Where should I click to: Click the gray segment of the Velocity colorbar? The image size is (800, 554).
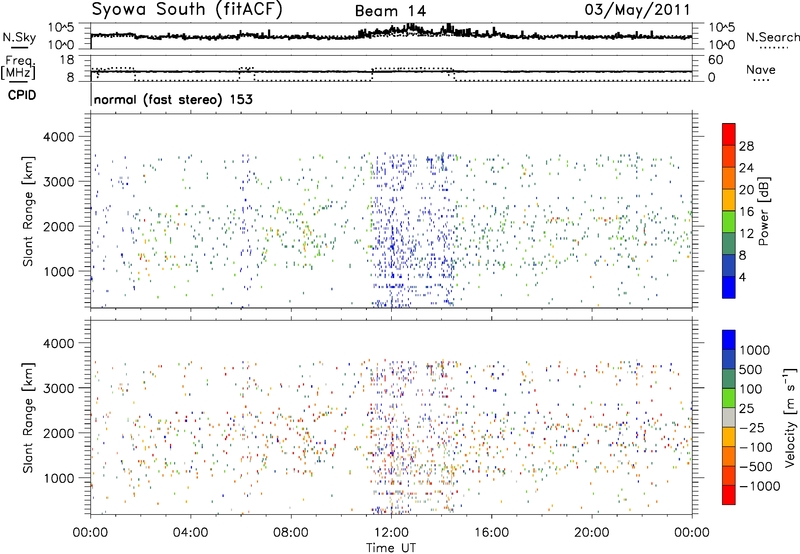point(729,417)
